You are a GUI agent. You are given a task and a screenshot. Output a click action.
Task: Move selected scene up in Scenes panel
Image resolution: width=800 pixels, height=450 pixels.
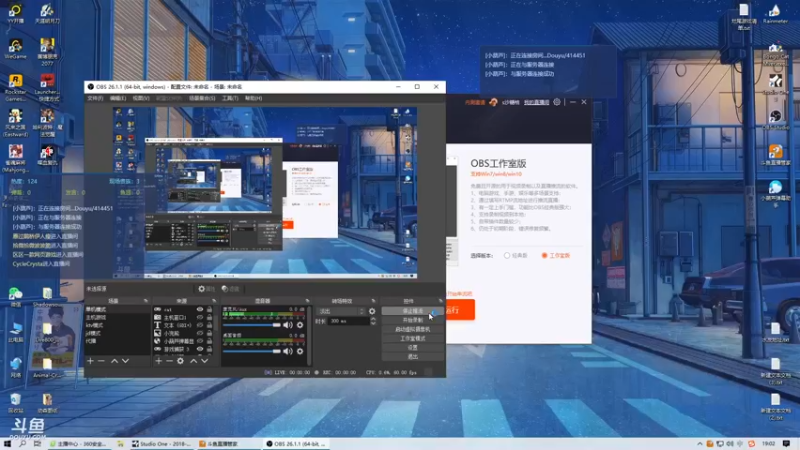[x=114, y=361]
